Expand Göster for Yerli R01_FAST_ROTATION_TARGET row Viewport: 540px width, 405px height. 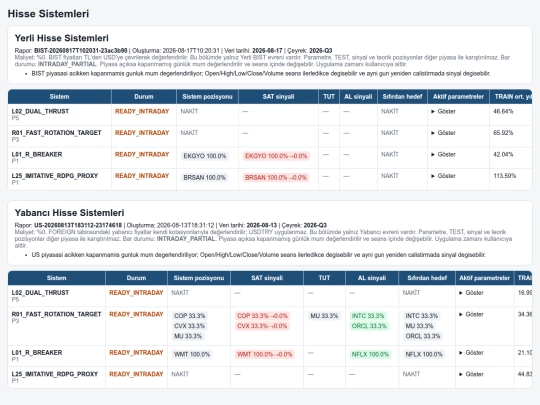443,133
